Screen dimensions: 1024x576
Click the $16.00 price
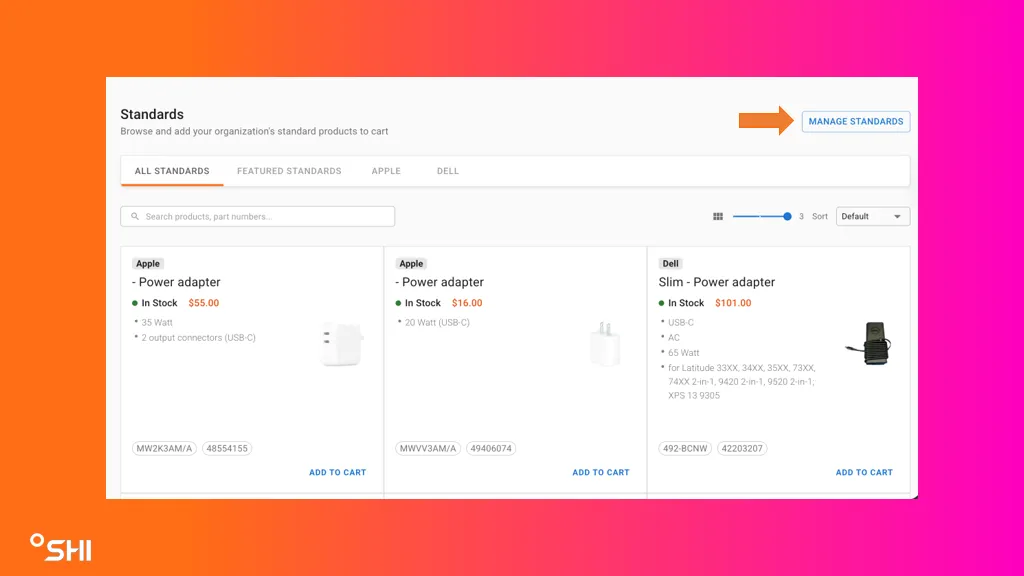(467, 303)
